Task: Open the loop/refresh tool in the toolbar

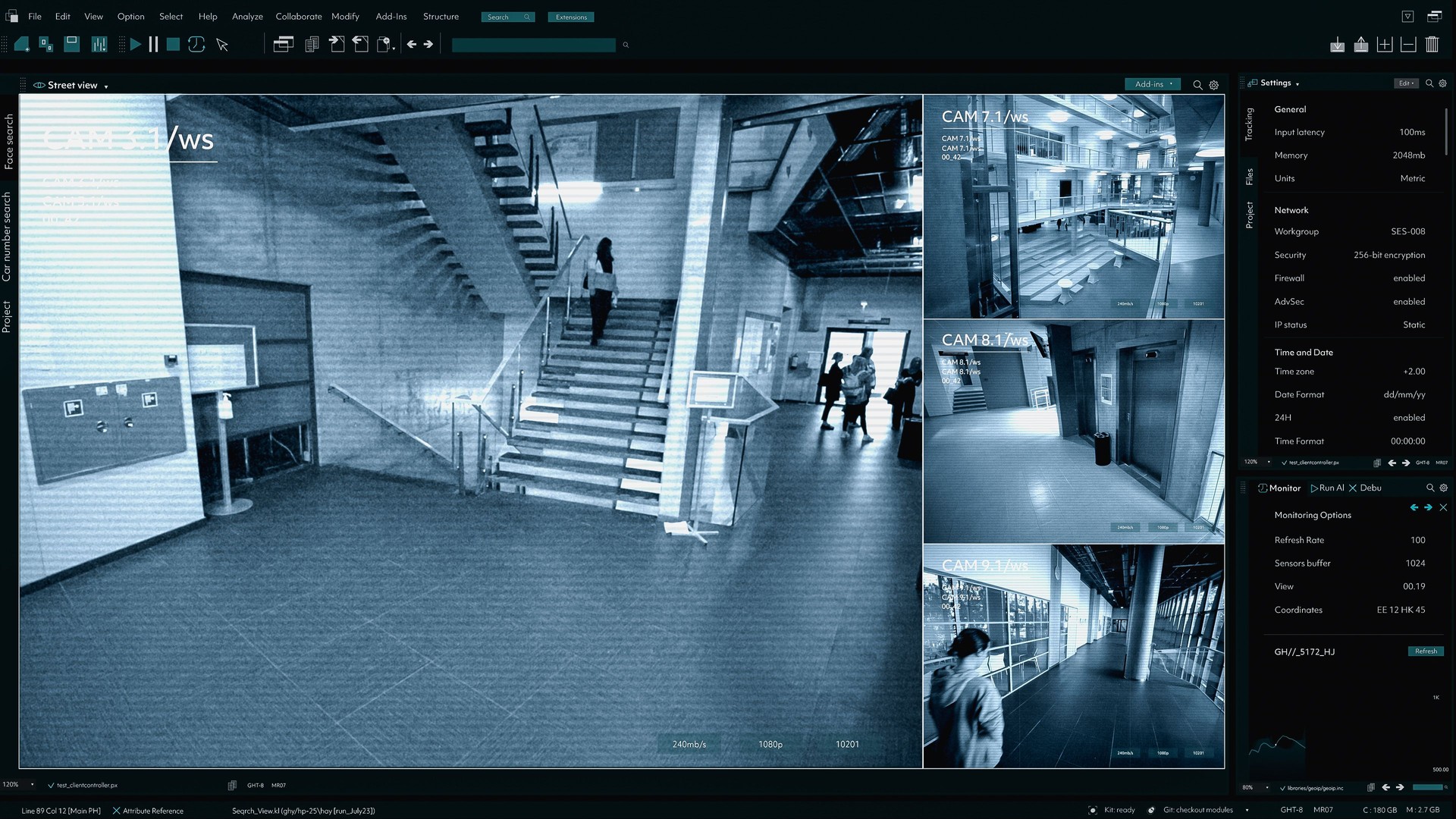Action: click(196, 44)
